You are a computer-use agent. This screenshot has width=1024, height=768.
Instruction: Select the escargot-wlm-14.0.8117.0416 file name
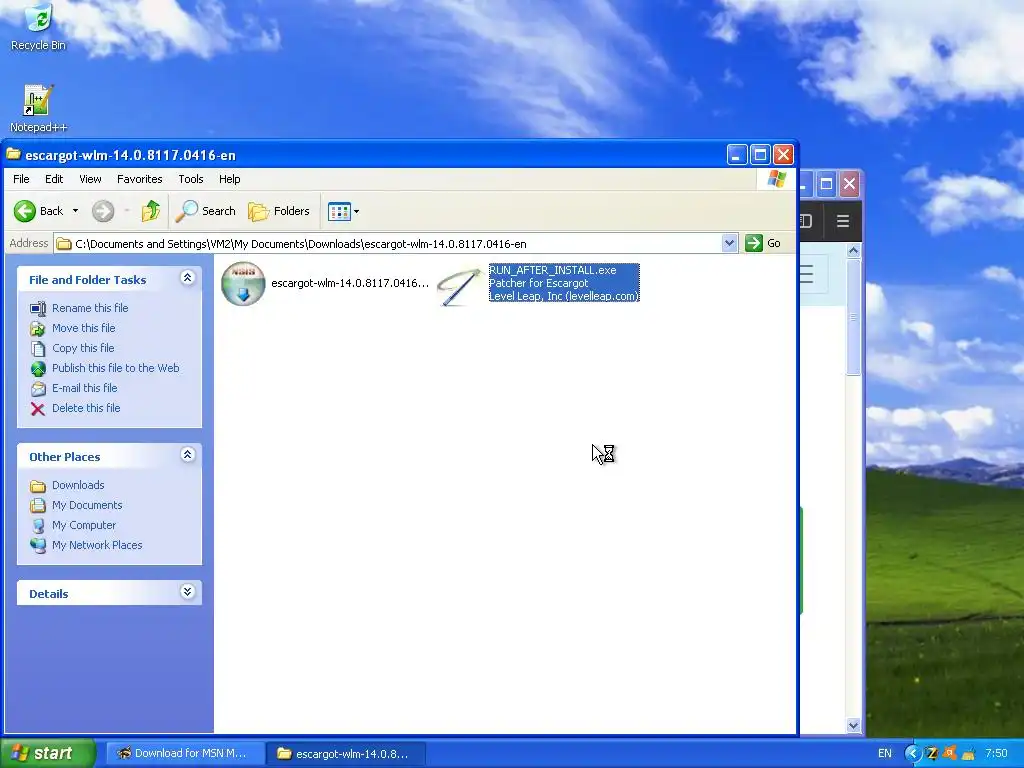[x=350, y=283]
